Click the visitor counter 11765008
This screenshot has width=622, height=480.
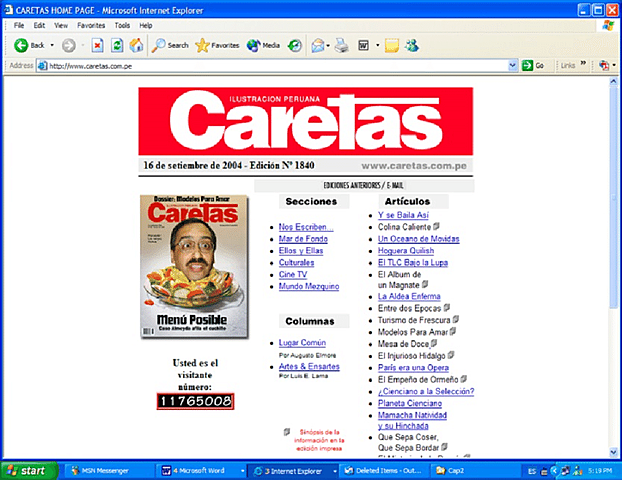click(195, 401)
